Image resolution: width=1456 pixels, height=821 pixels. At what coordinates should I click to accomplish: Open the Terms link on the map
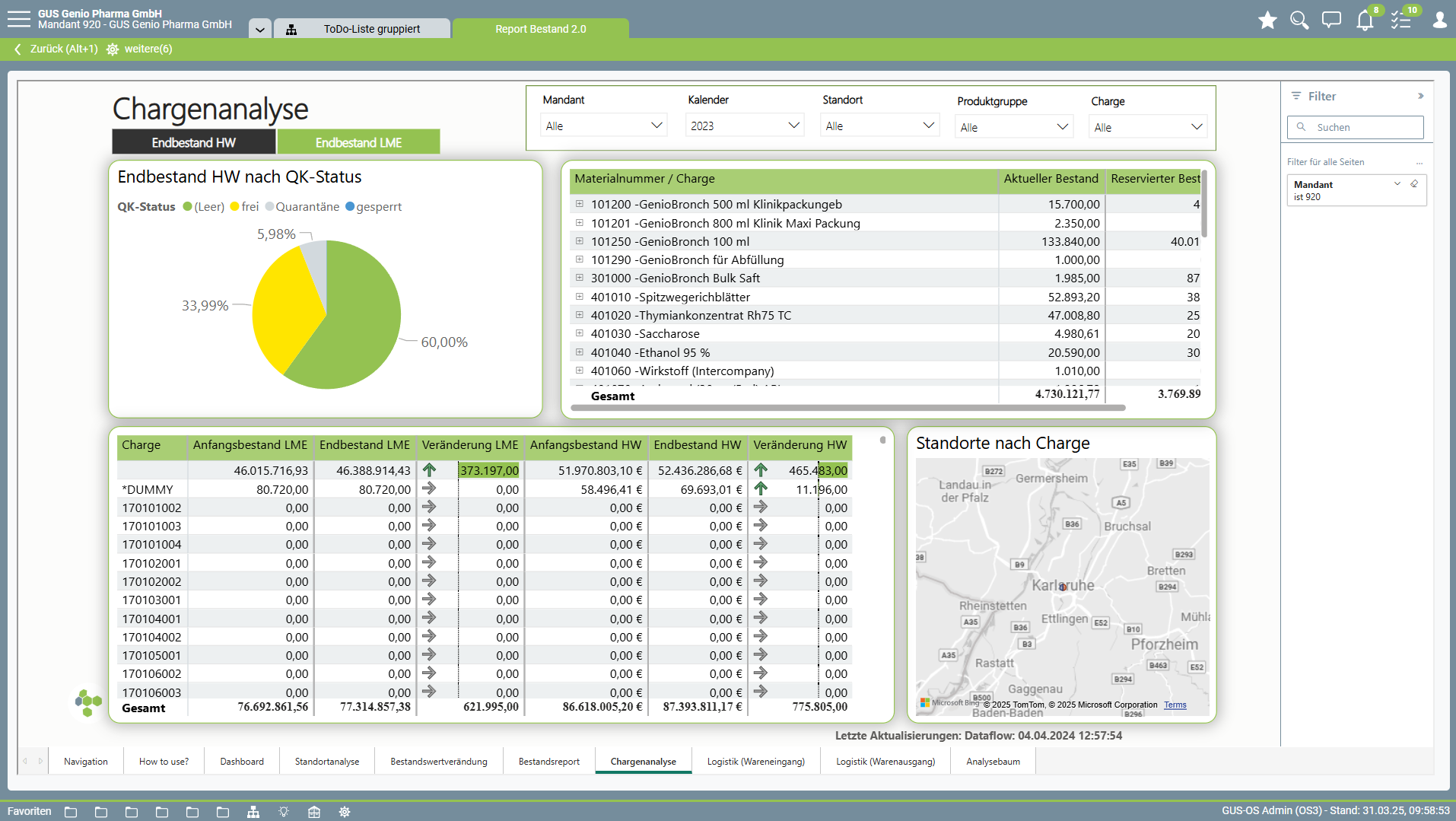point(1175,705)
